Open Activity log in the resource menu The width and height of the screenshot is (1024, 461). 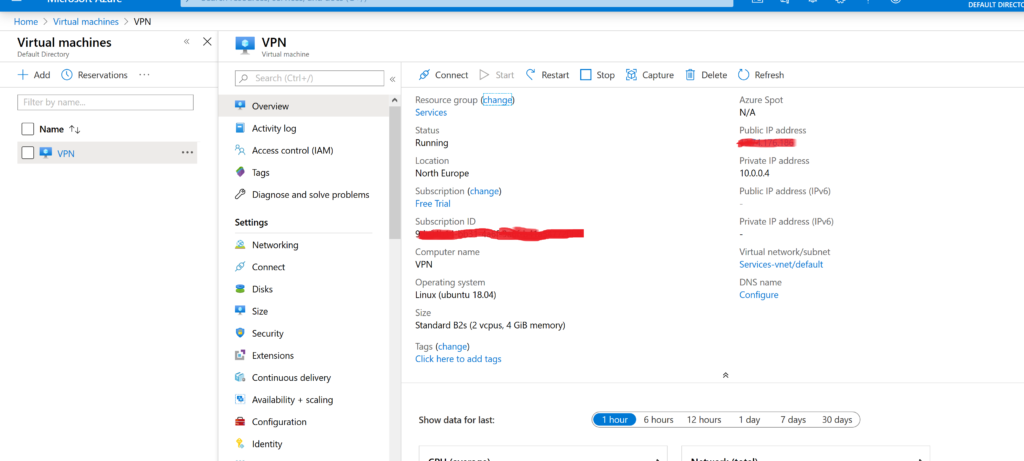[x=274, y=128]
